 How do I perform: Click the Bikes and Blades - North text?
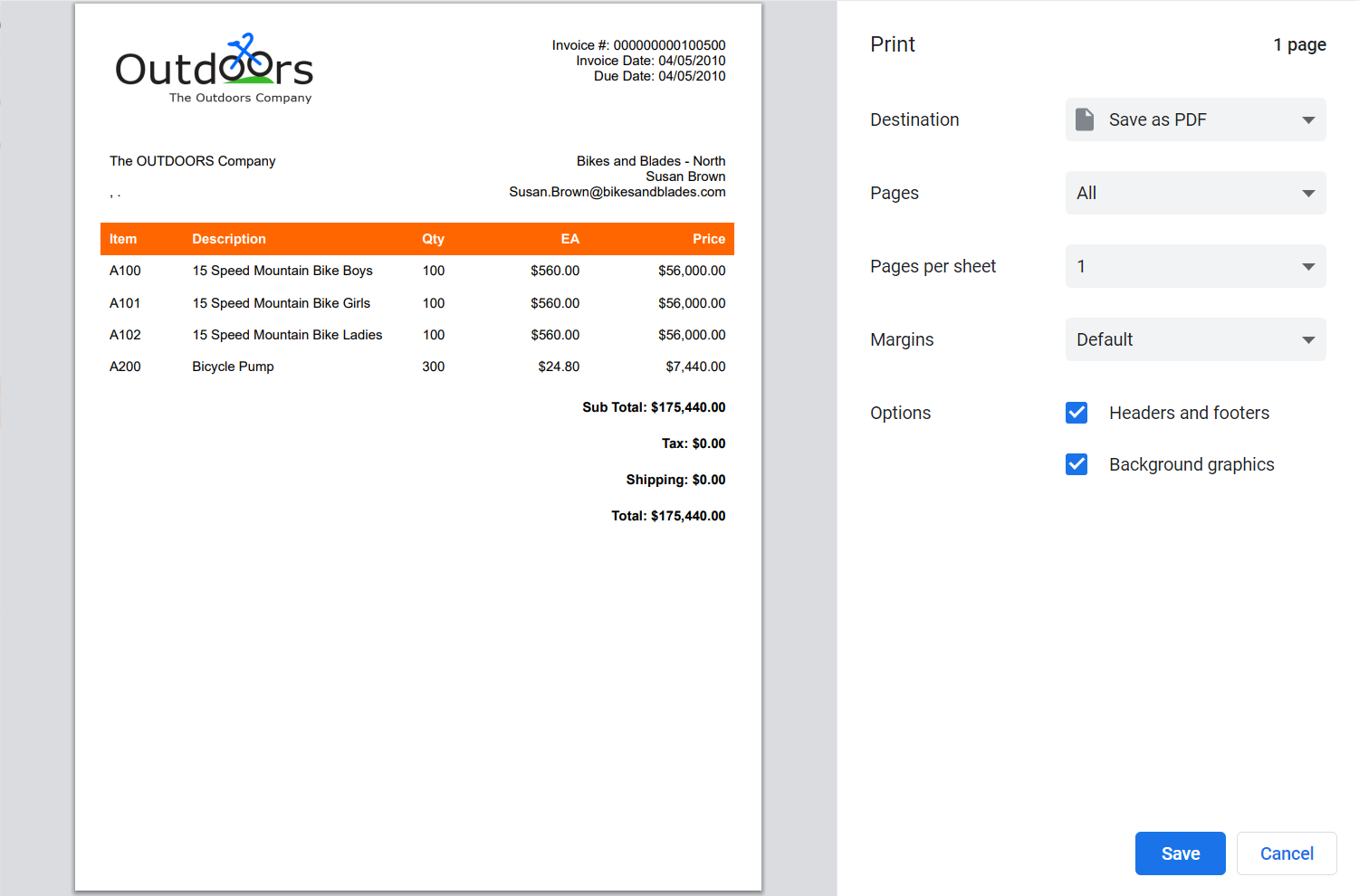point(651,161)
